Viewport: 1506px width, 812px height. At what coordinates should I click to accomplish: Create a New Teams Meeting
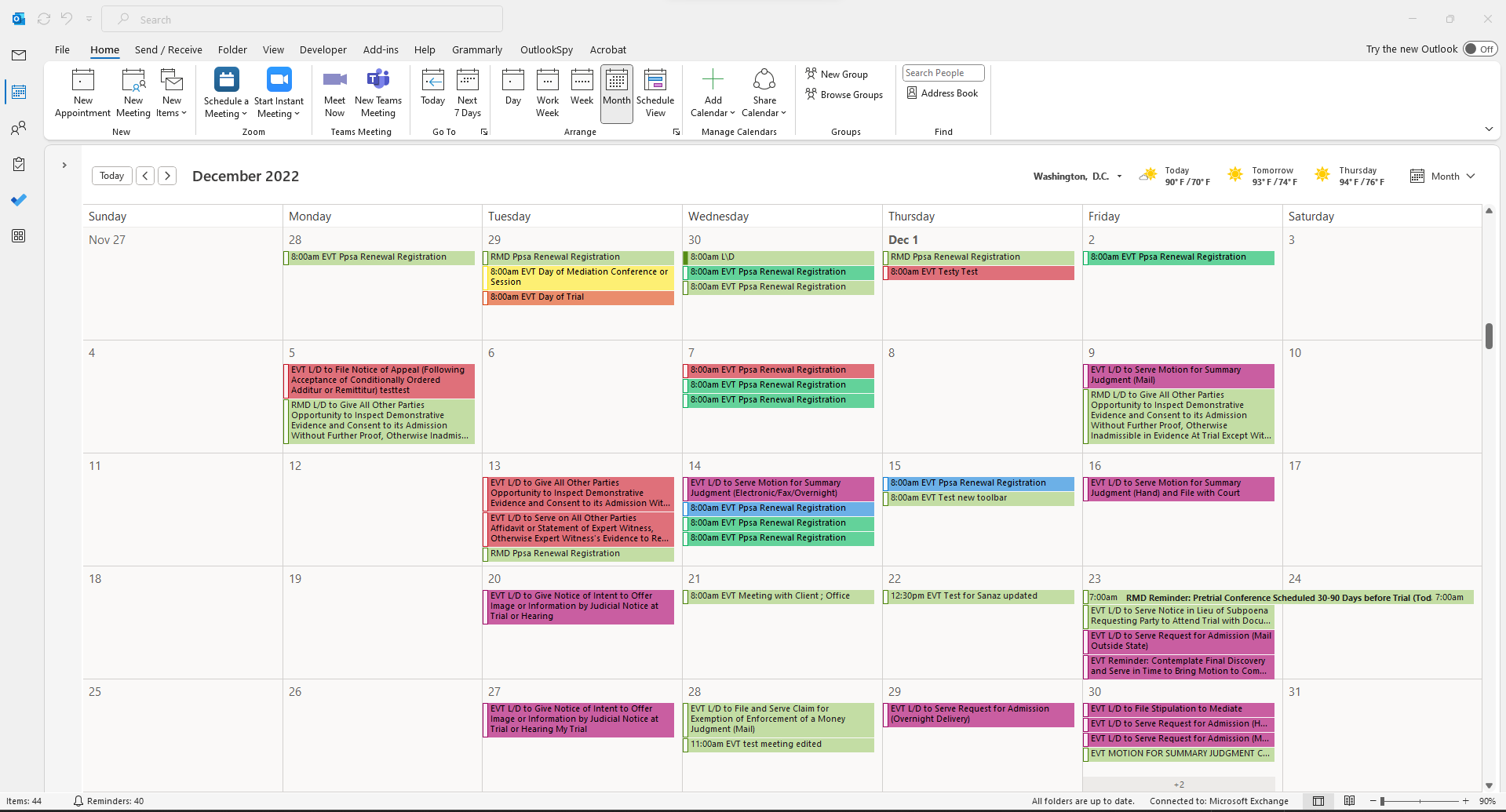378,93
